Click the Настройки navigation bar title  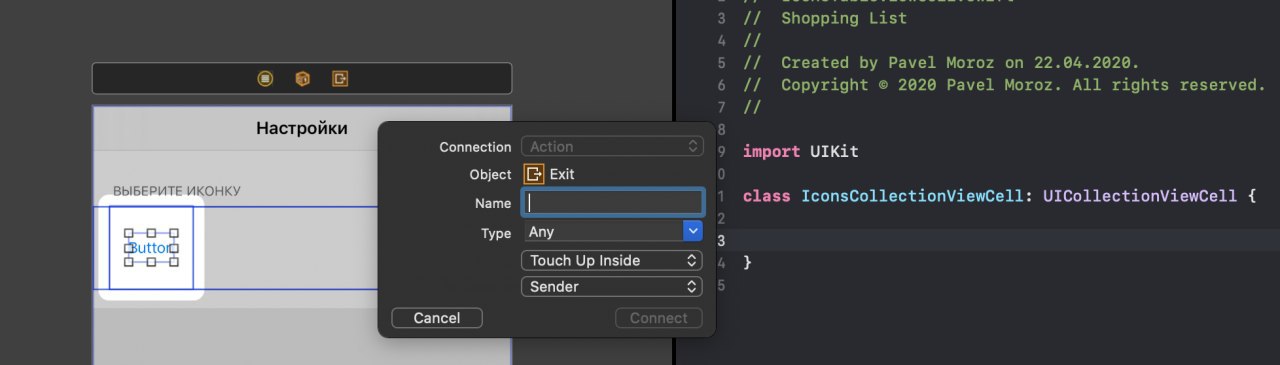pyautogui.click(x=302, y=128)
